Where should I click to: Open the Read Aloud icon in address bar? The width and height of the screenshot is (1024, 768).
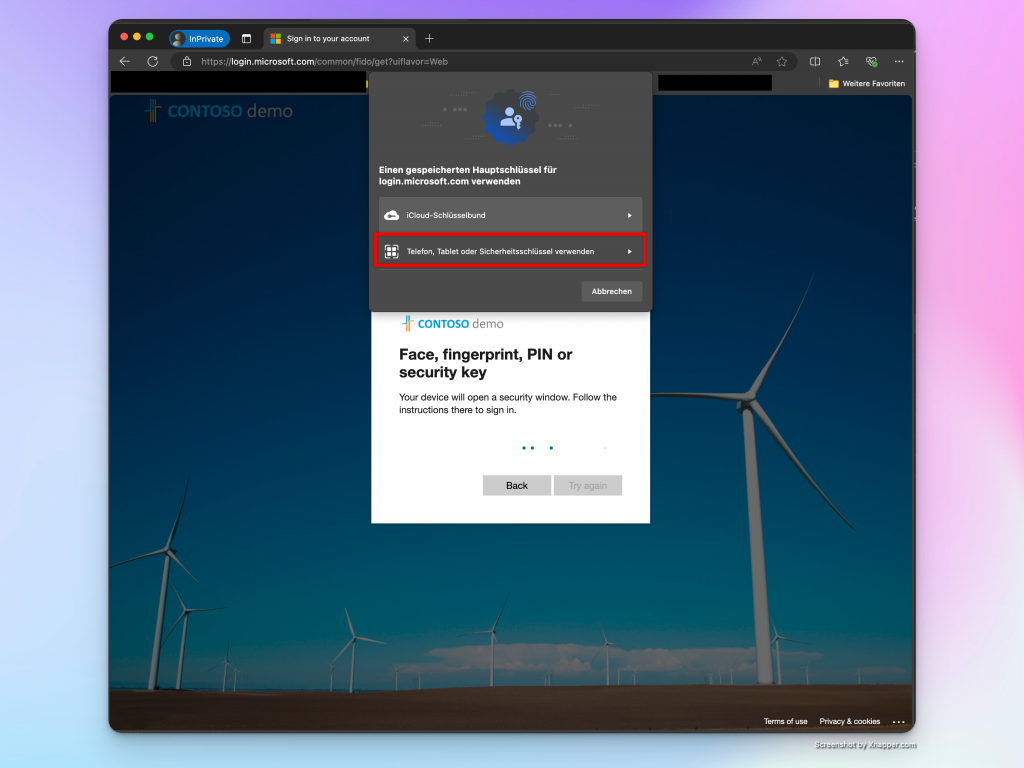click(x=757, y=61)
